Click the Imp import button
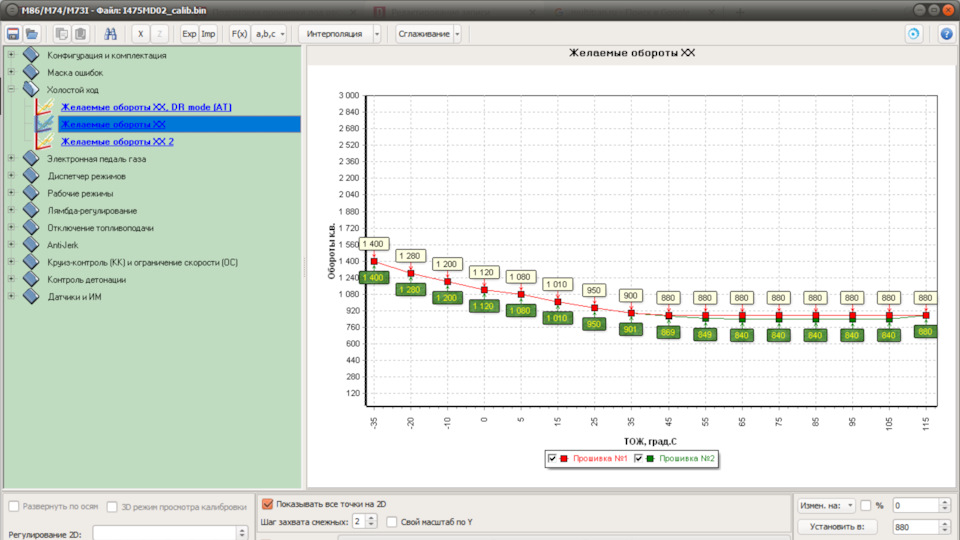Screen dimensions: 960x540 tap(208, 34)
